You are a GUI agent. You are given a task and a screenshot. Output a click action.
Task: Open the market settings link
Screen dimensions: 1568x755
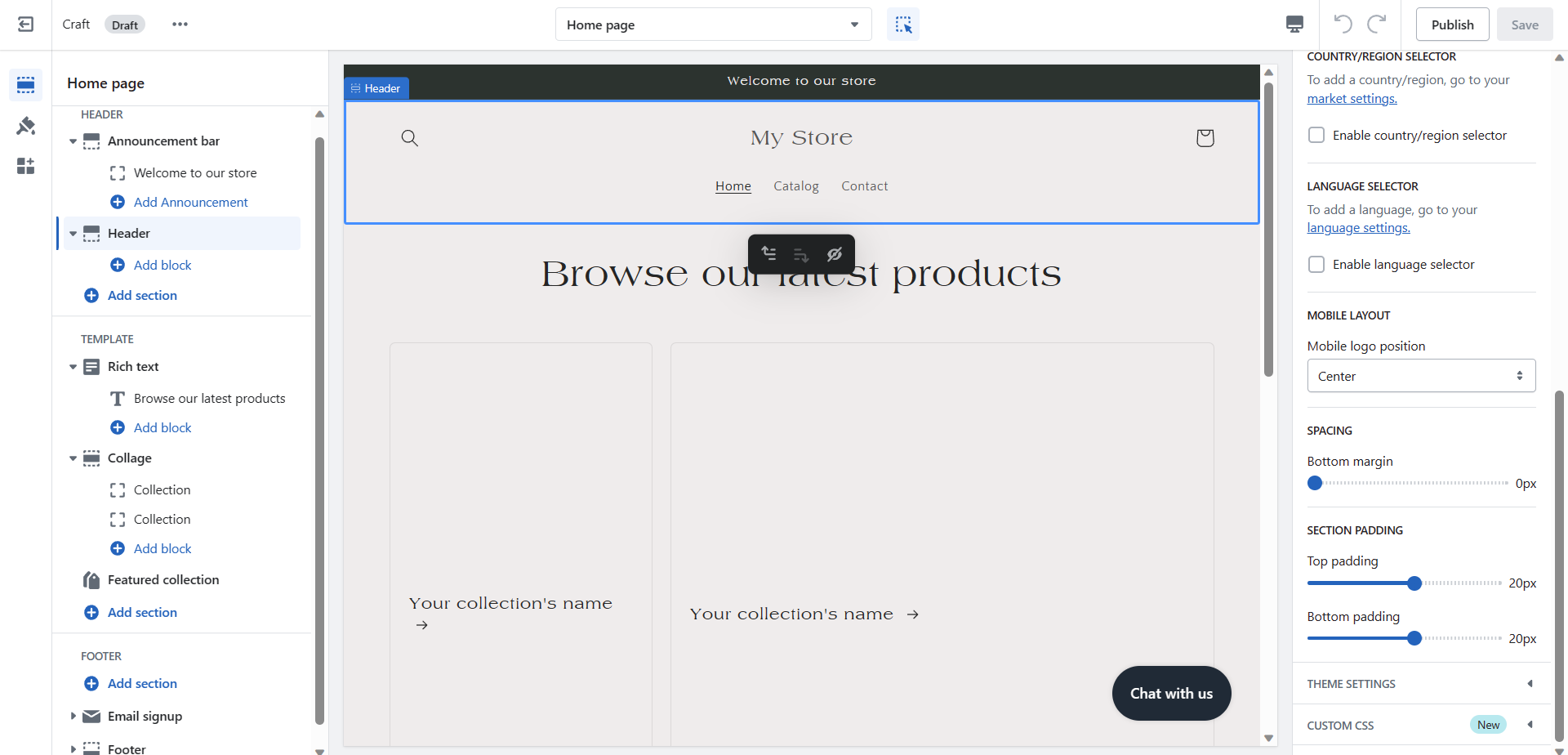pyautogui.click(x=1352, y=99)
